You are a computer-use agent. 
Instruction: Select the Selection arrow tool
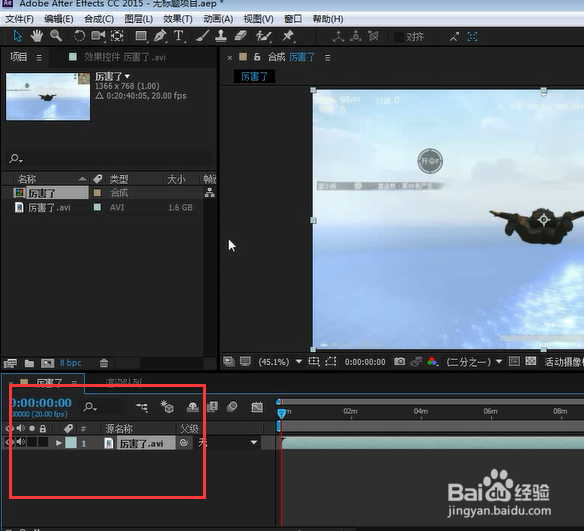[x=18, y=36]
